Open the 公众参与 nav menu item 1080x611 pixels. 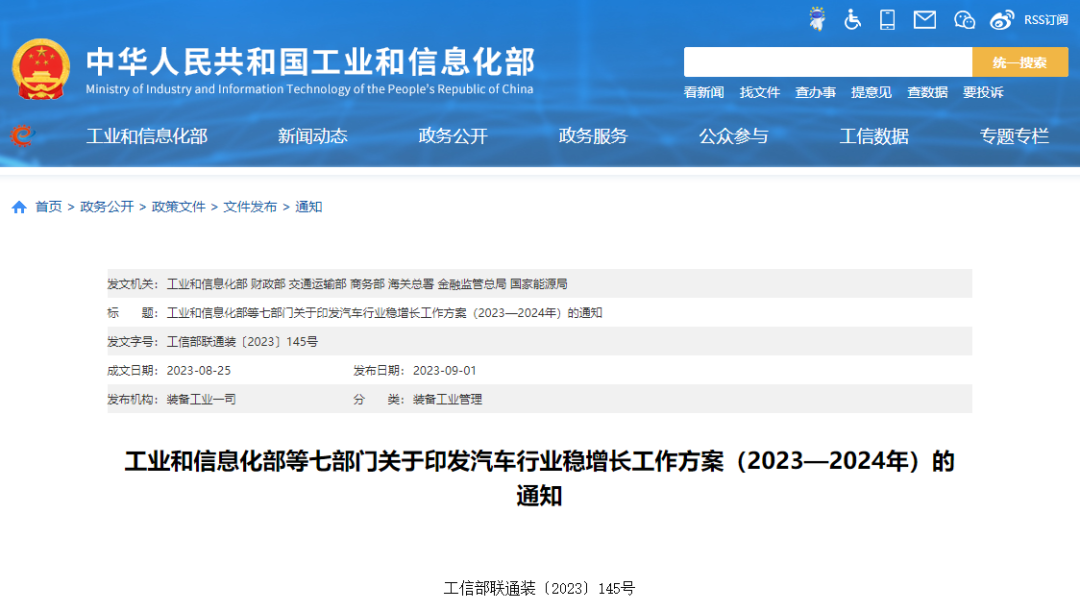(x=734, y=136)
